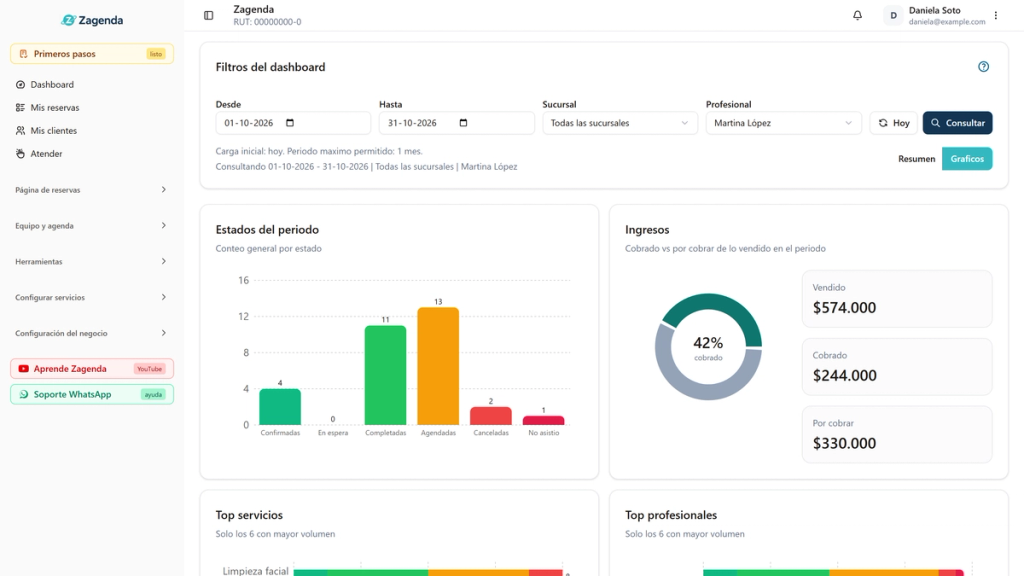Open the Profesional dropdown
The image size is (1024, 576).
783,123
